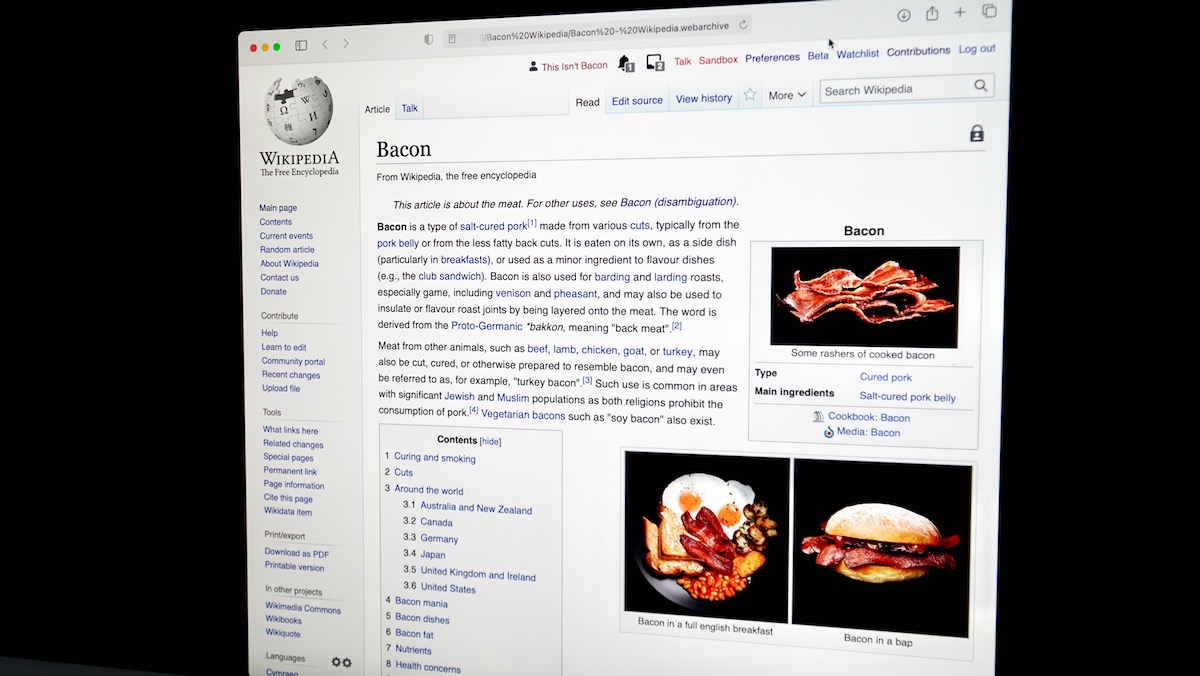Open Cured pork in the infobox
The height and width of the screenshot is (676, 1200).
tap(886, 377)
